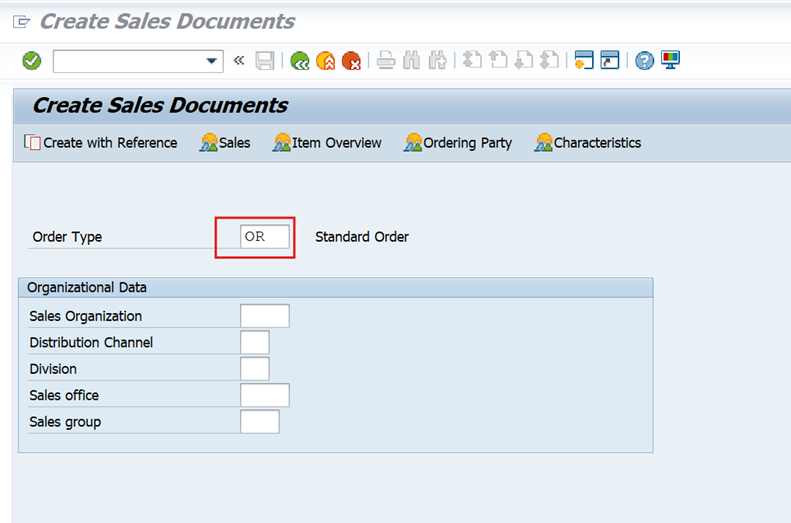Viewport: 791px width, 523px height.
Task: Click the Sales Organization input field
Action: point(265,316)
